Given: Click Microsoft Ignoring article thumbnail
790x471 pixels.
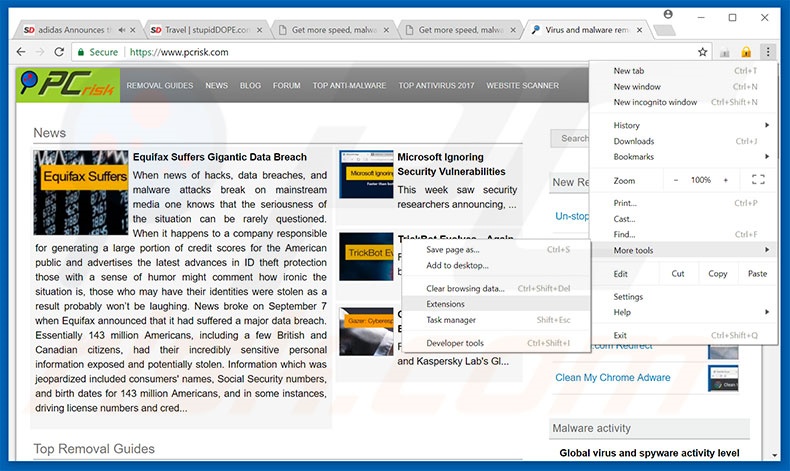Looking at the screenshot, I should pyautogui.click(x=366, y=174).
